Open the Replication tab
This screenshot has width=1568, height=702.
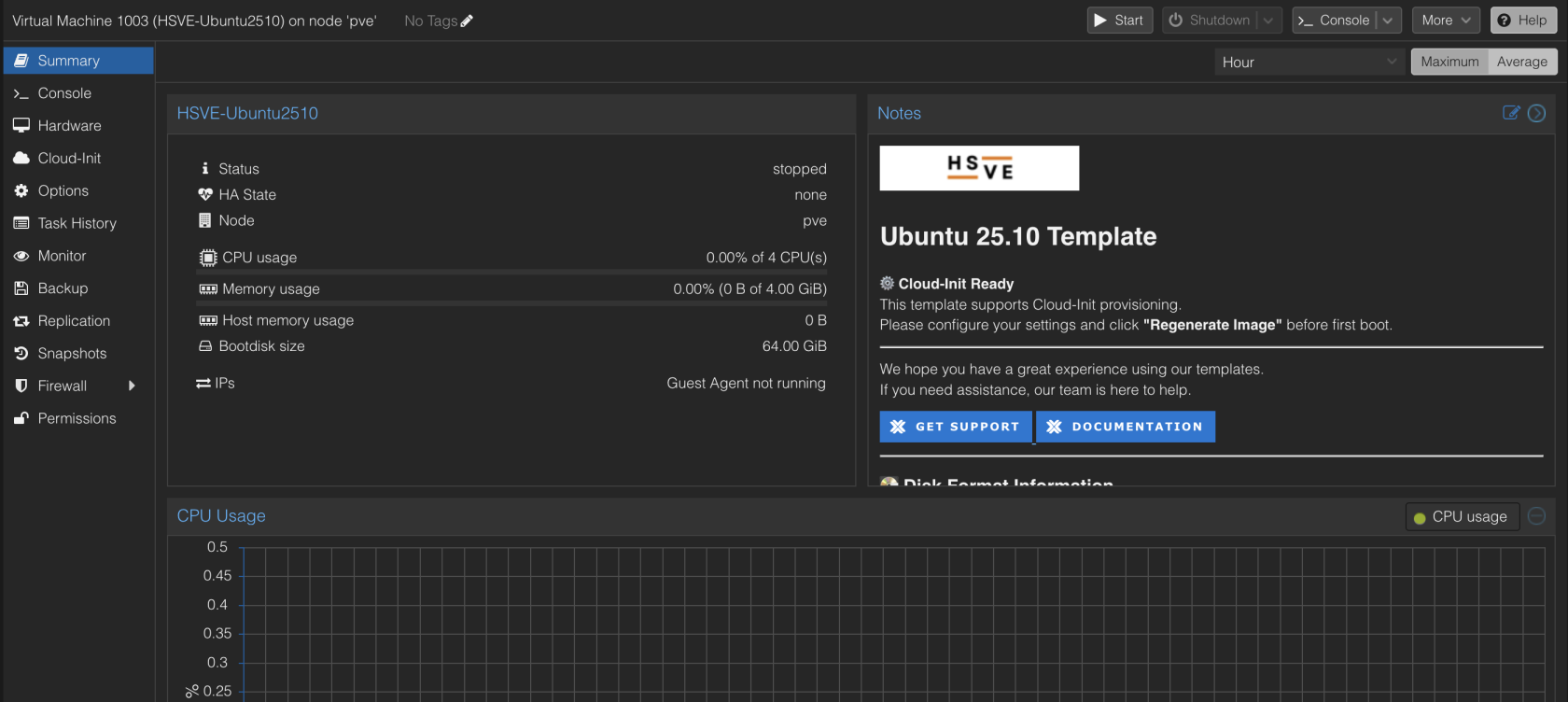(78, 321)
